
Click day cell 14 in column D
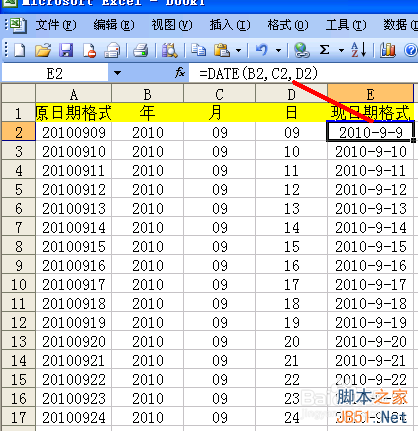pyautogui.click(x=291, y=227)
